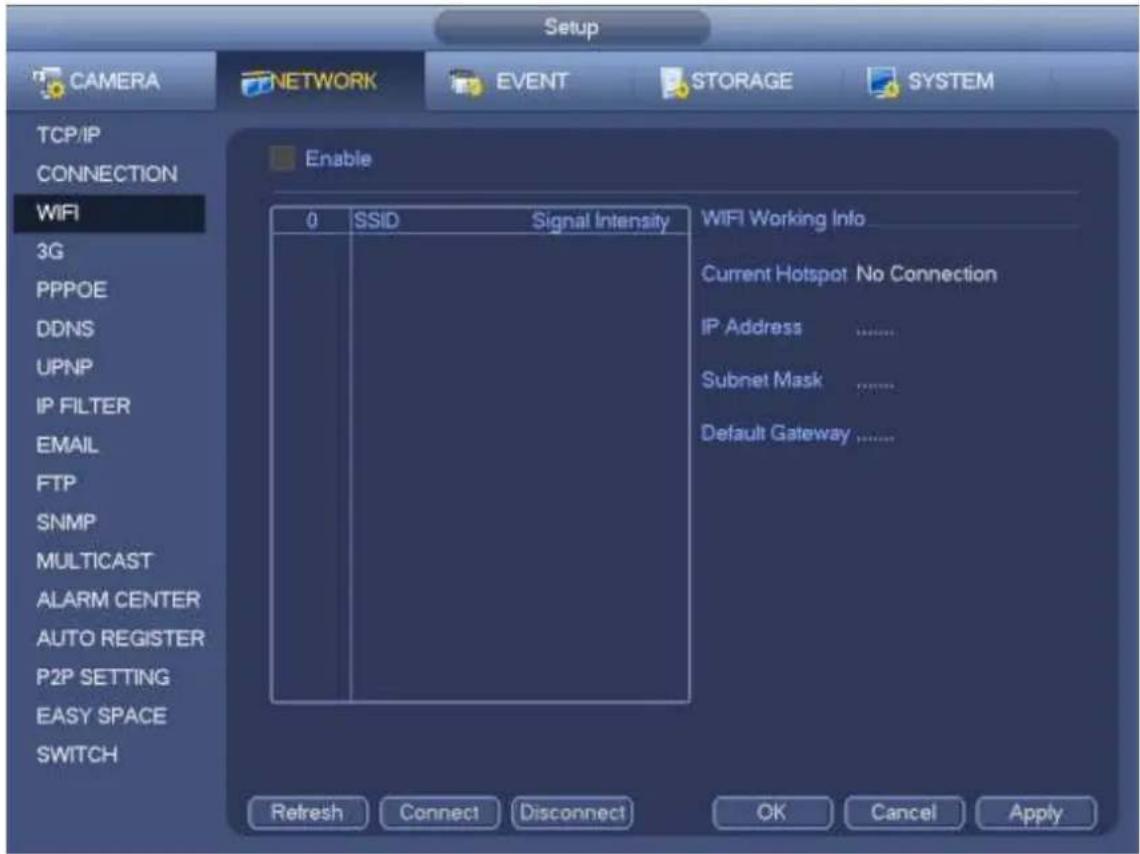Click the EVENT tab icon
This screenshot has width=1140, height=854.
[x=465, y=83]
